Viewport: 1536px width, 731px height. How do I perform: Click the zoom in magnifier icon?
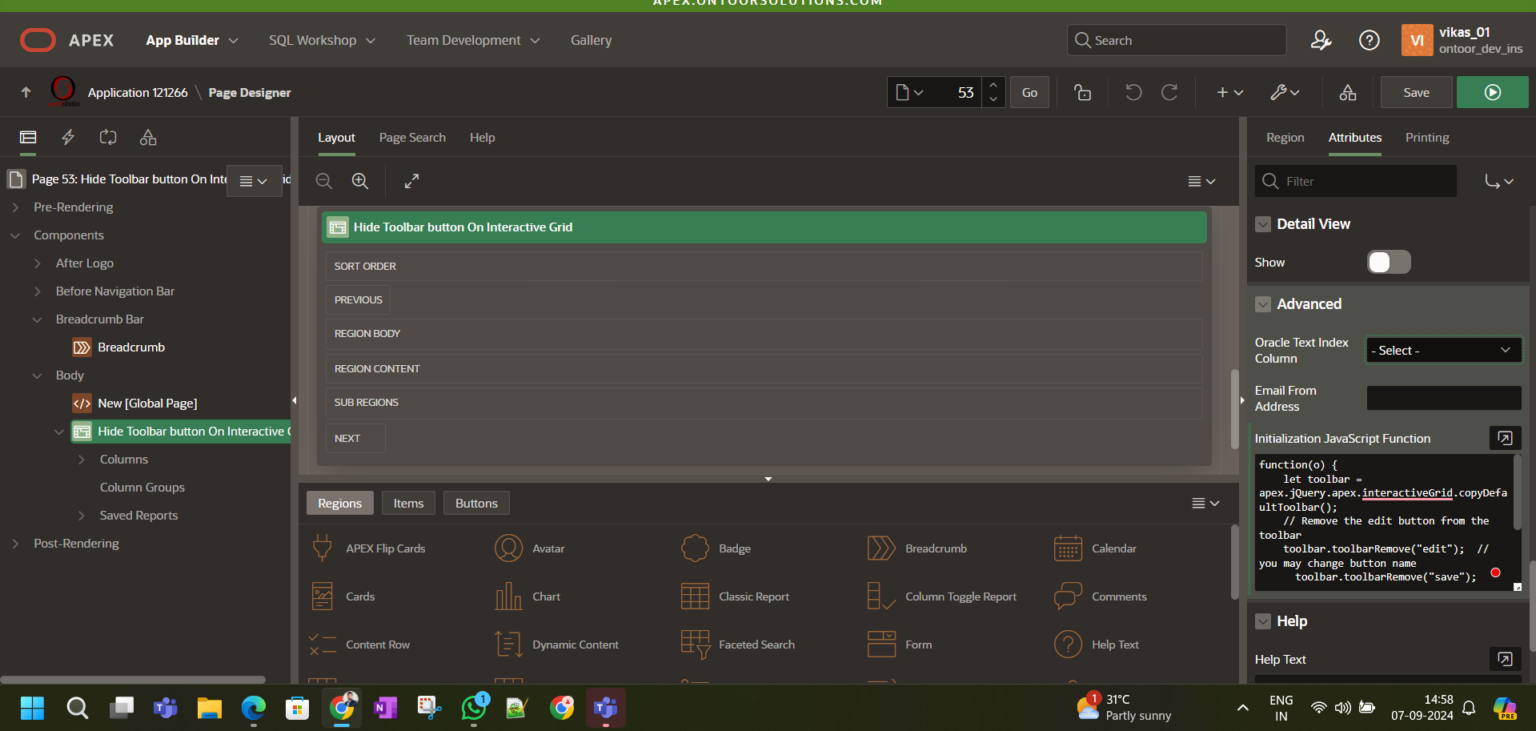pyautogui.click(x=360, y=181)
